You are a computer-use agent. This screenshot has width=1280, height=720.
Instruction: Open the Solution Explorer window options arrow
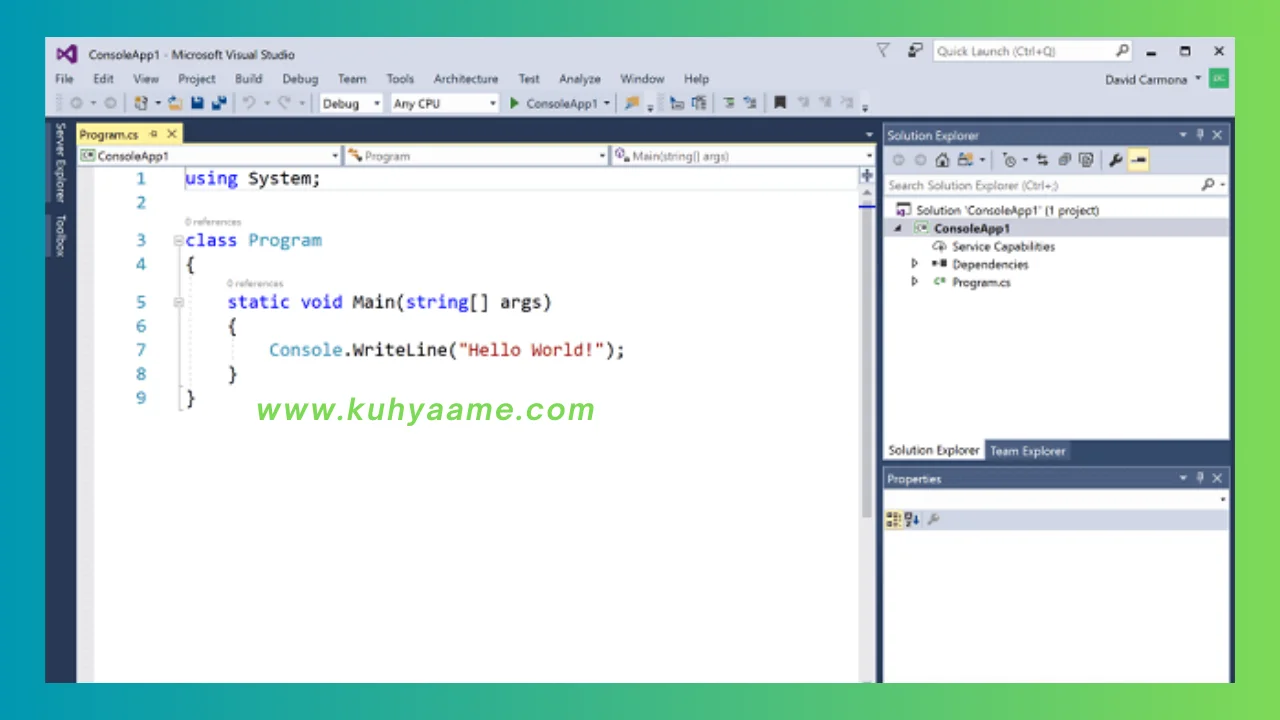(x=1183, y=135)
